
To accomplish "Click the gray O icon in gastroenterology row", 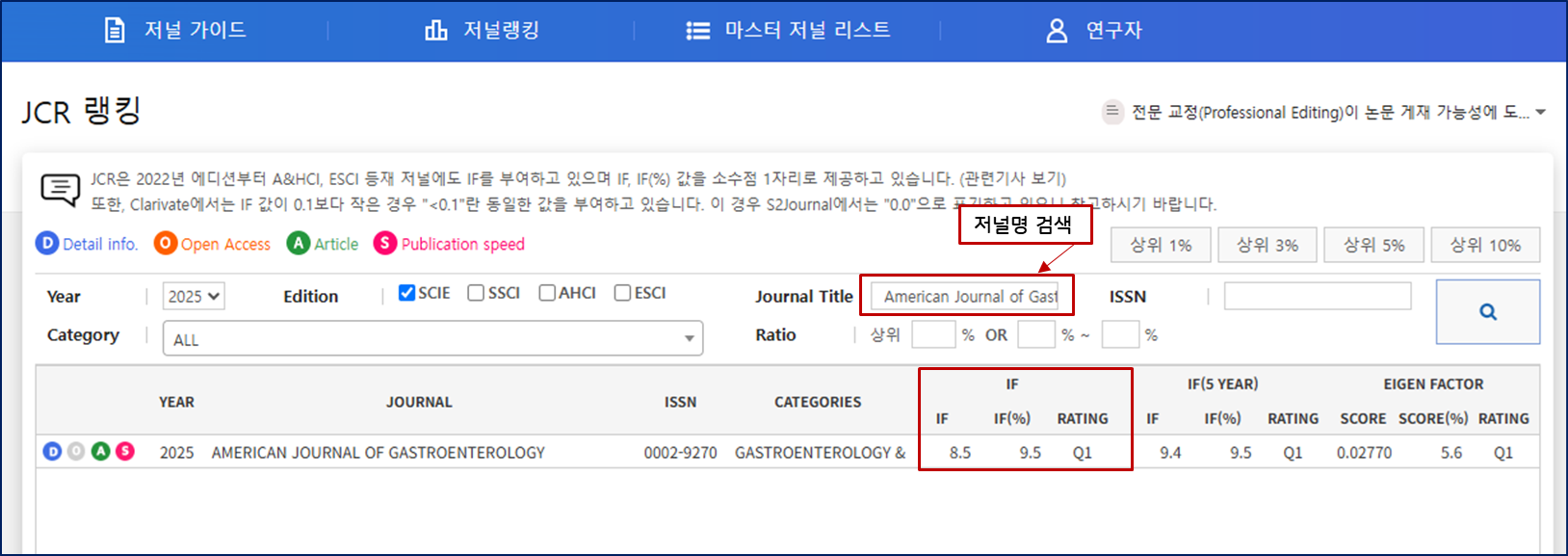I will click(x=76, y=451).
